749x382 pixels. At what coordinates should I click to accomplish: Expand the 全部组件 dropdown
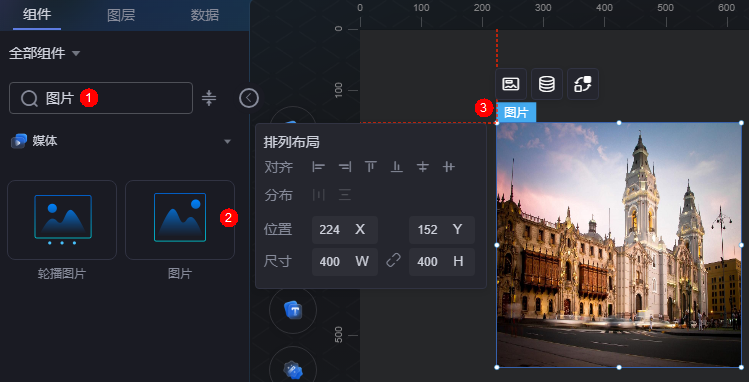44,53
